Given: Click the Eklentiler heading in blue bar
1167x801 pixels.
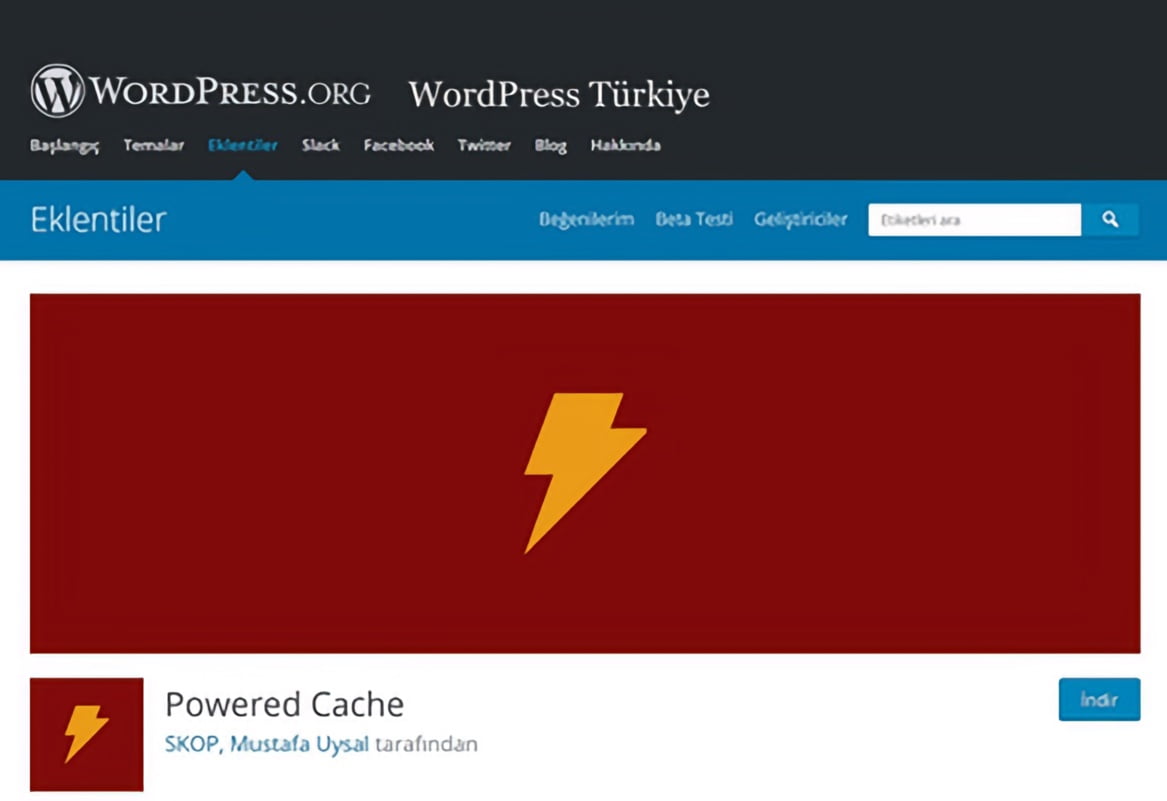Looking at the screenshot, I should pos(98,220).
